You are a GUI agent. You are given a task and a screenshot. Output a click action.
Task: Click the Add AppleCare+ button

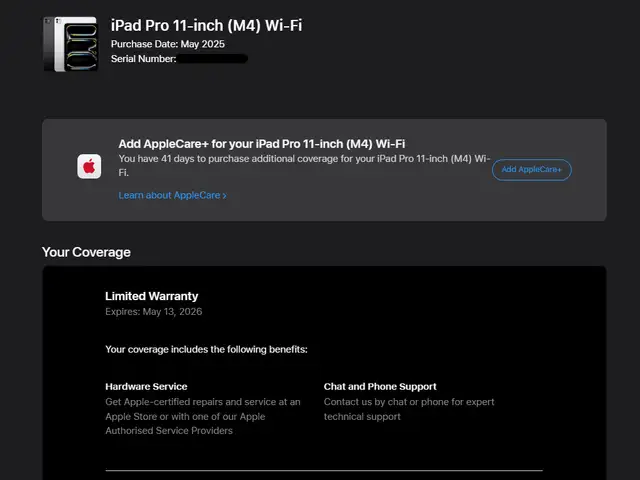[531, 169]
